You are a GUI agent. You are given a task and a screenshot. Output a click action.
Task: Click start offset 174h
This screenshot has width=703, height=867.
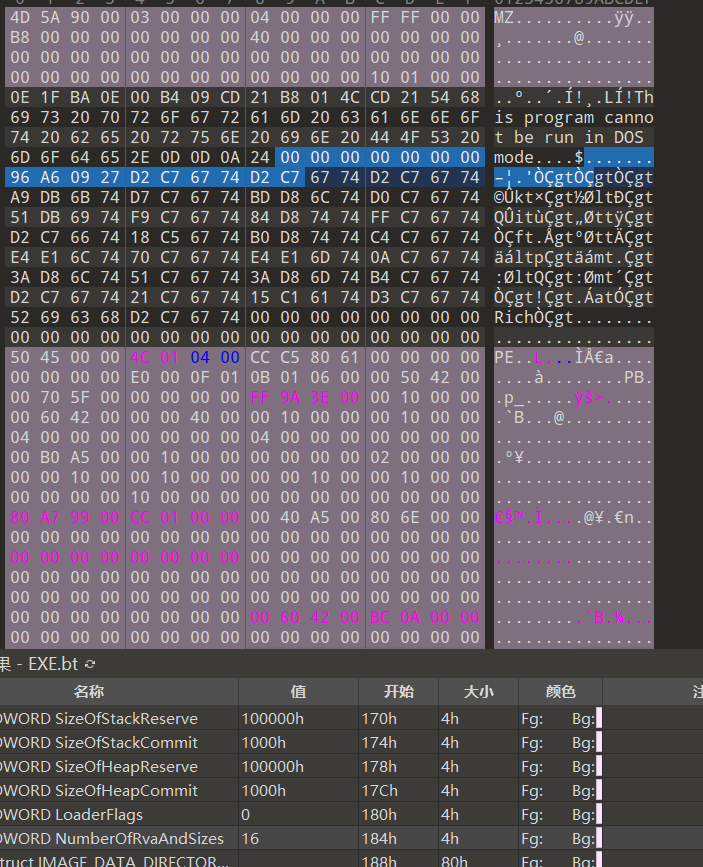point(379,742)
